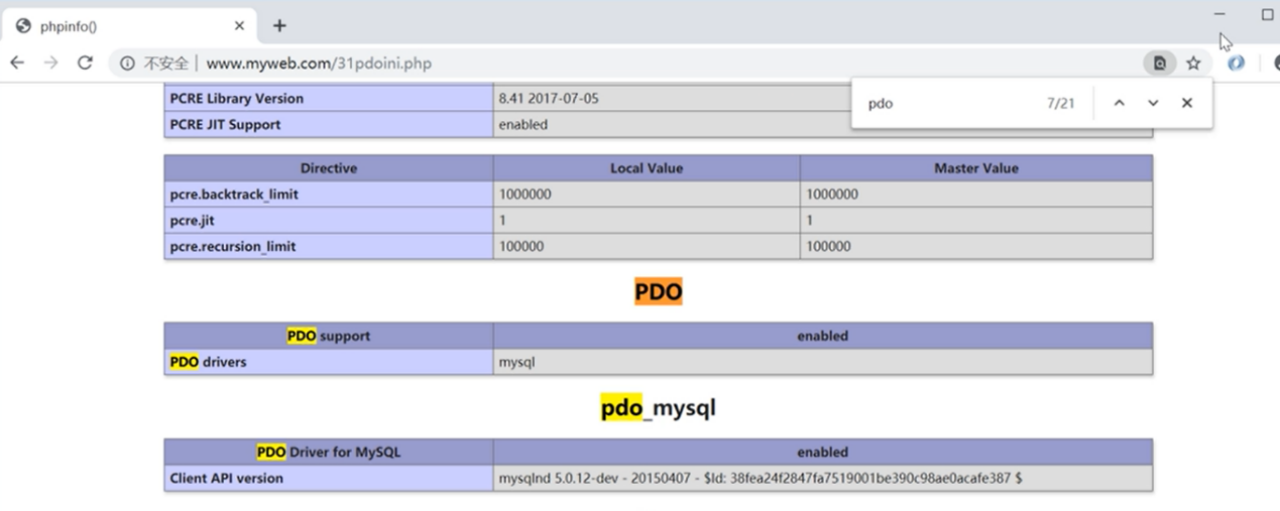Image resolution: width=1280 pixels, height=511 pixels.
Task: Click the PDO Driver for MySQL cell
Action: pos(328,452)
